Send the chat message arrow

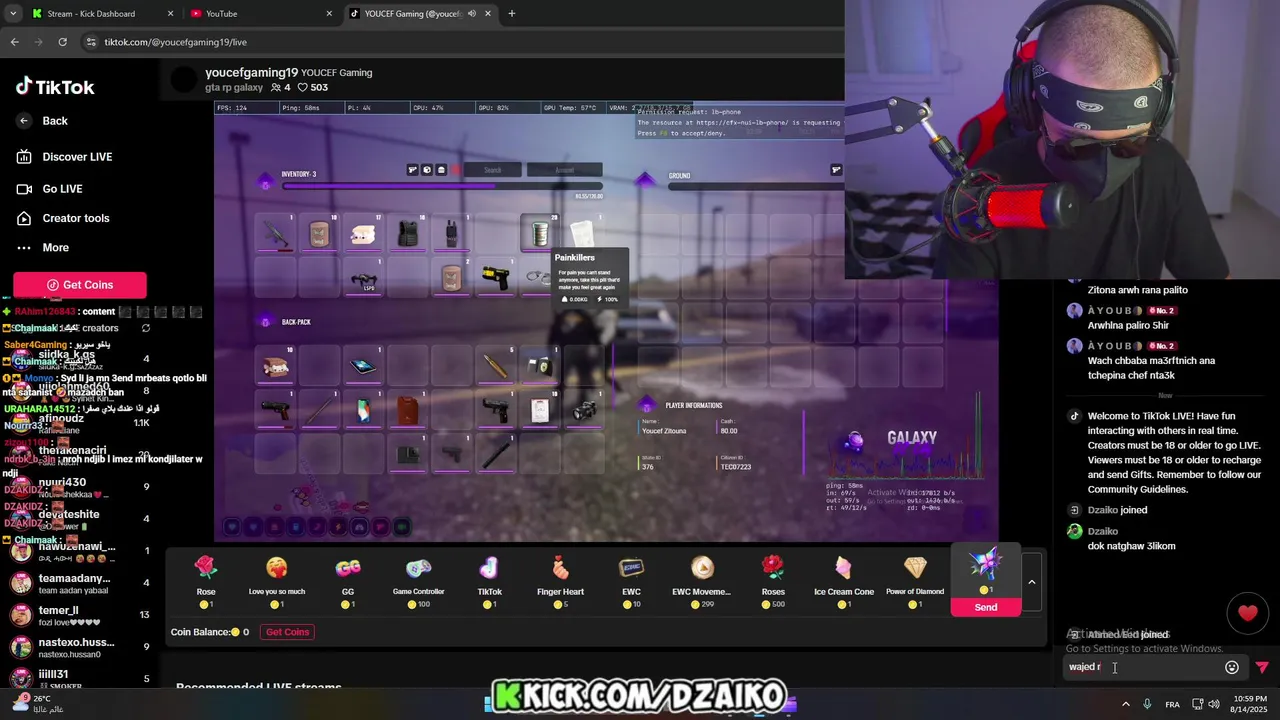point(1262,667)
